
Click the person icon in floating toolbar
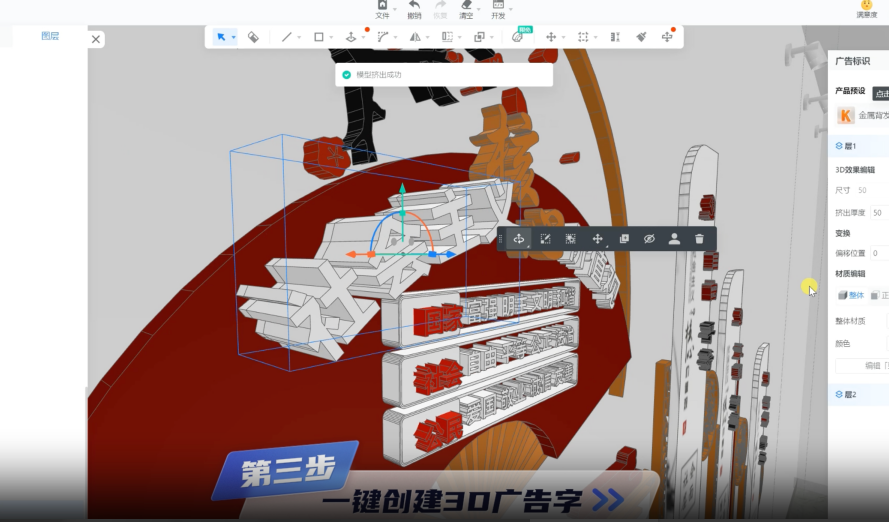click(x=674, y=239)
